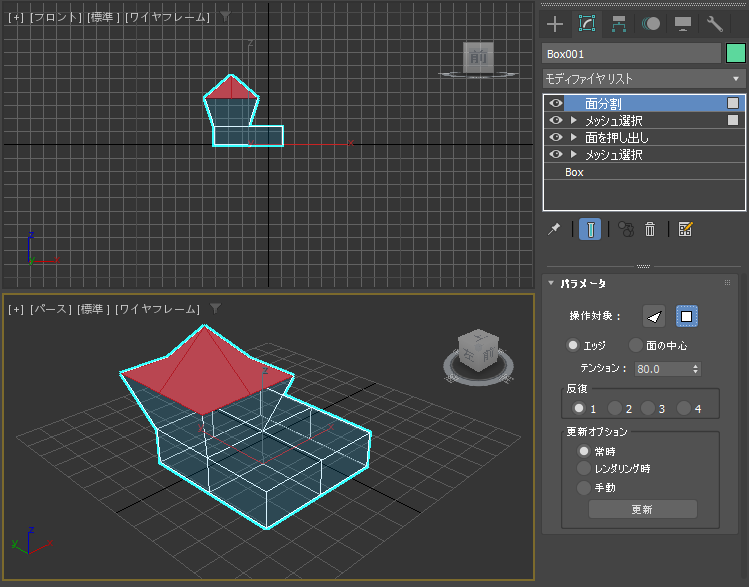The width and height of the screenshot is (749, 587).
Task: Switch to the Modify panel tab
Action: tap(587, 24)
